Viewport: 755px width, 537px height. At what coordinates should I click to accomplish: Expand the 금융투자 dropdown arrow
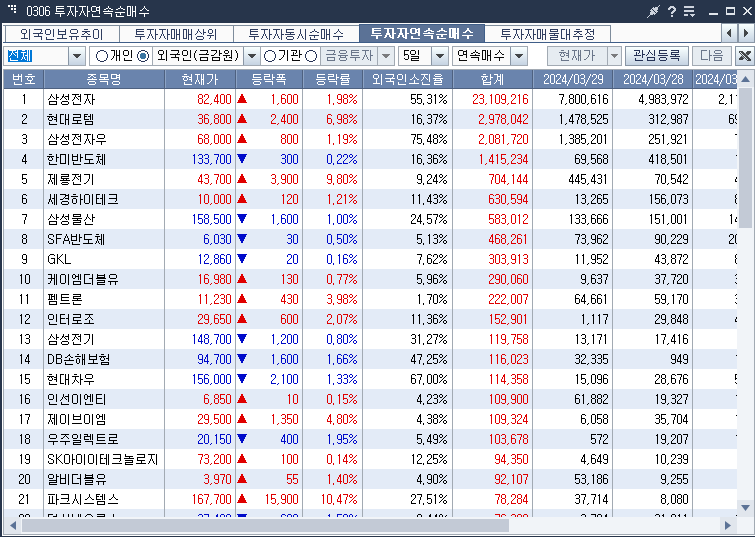386,56
